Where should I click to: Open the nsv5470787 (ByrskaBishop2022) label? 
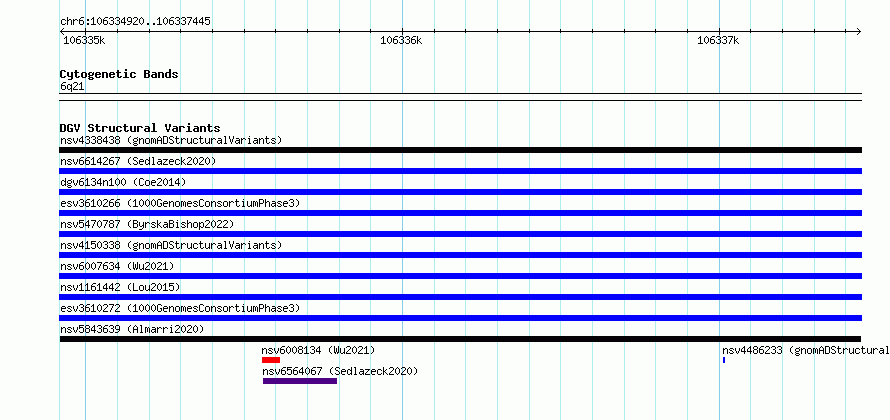(147, 224)
